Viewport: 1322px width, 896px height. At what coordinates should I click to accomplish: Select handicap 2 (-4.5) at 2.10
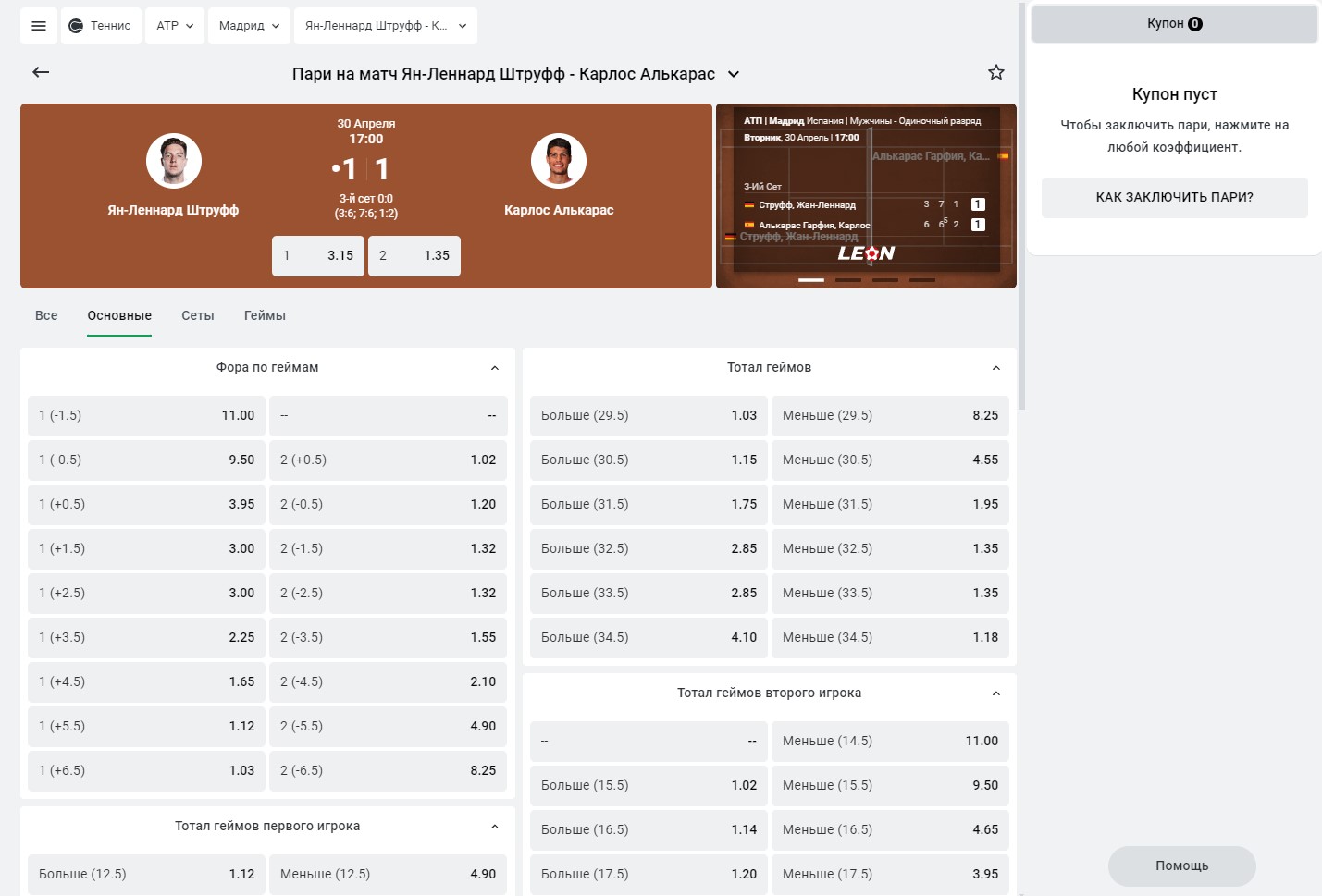388,682
